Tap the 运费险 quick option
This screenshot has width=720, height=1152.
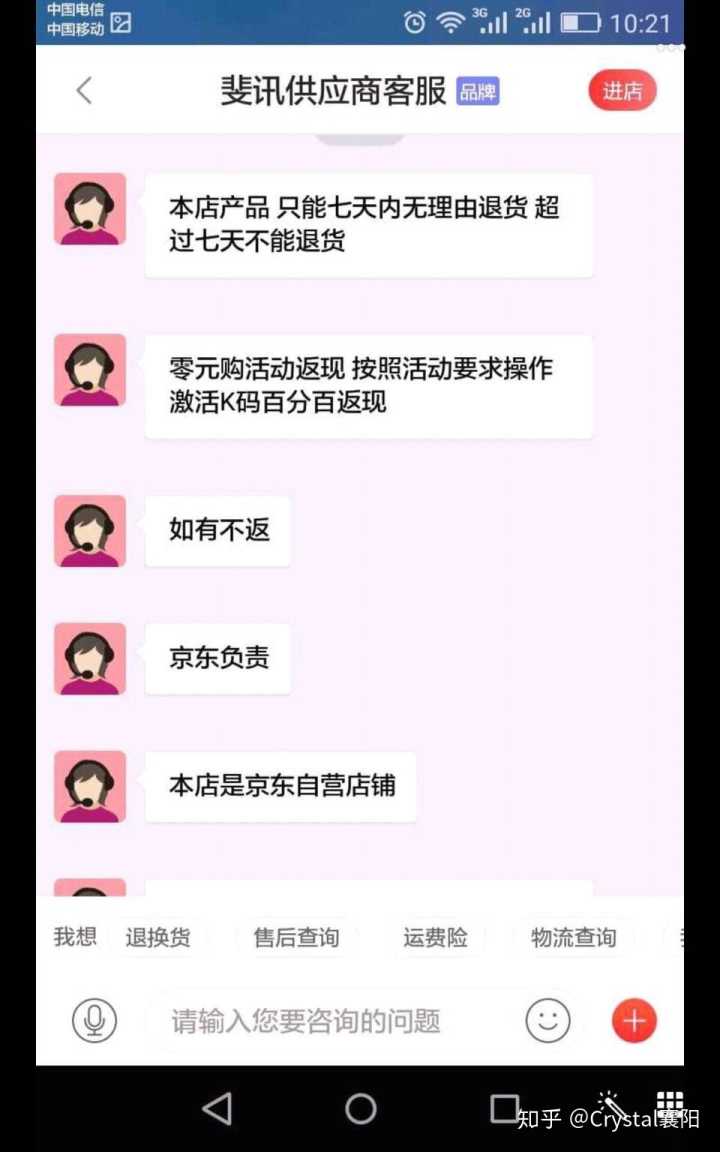point(435,937)
